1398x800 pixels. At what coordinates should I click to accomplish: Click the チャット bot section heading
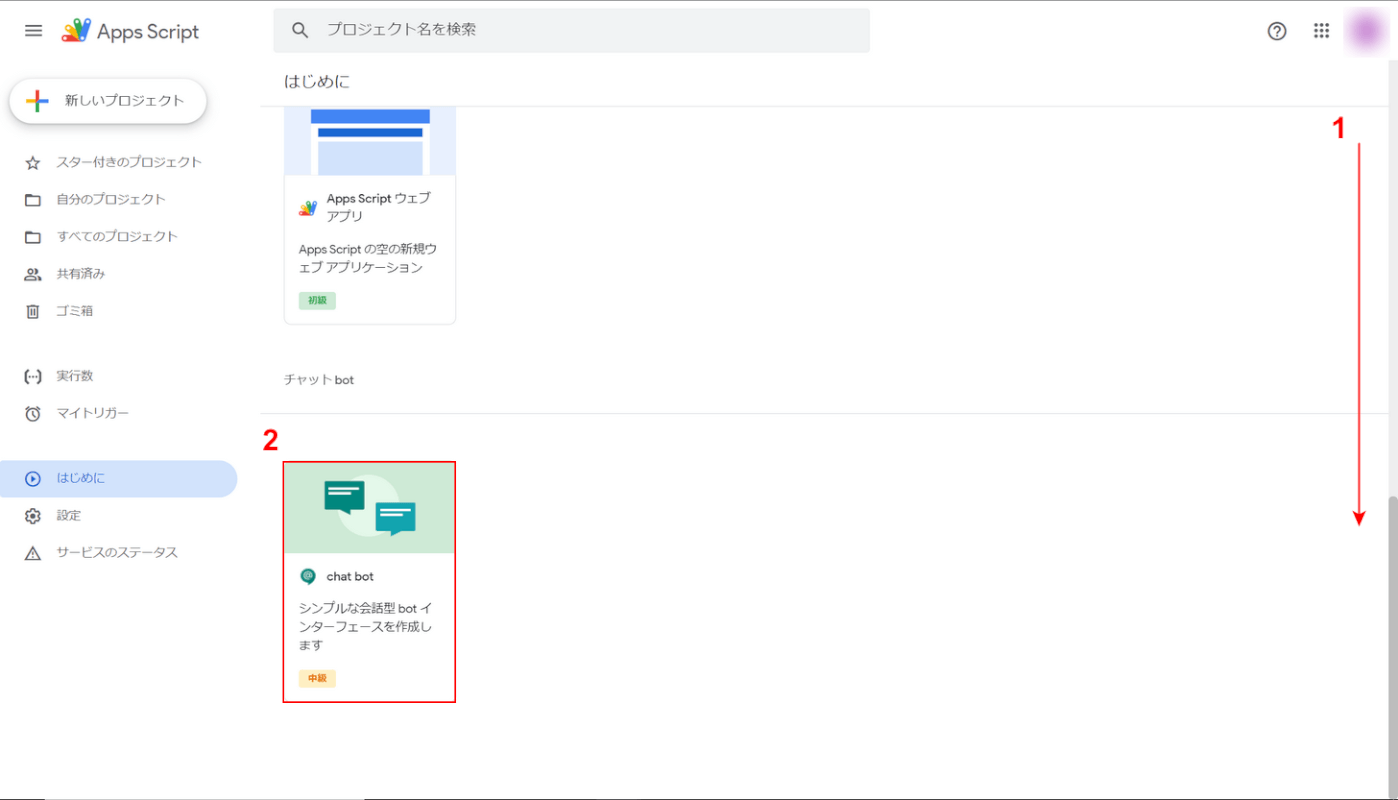coord(319,380)
